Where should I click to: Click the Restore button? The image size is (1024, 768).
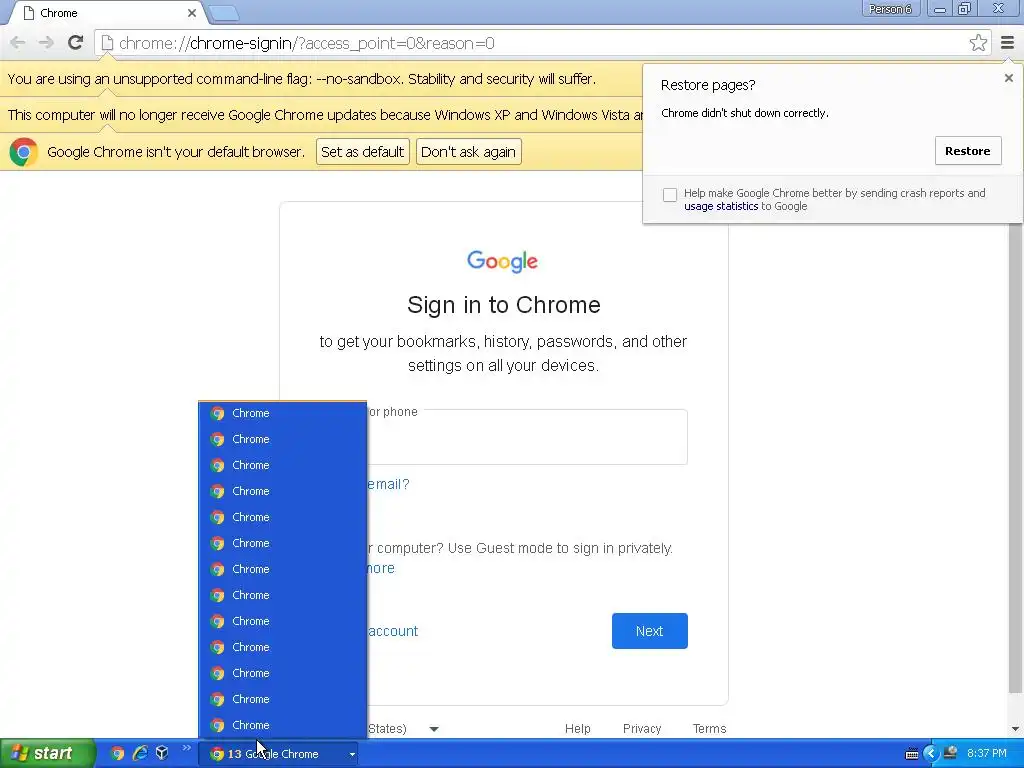[968, 151]
